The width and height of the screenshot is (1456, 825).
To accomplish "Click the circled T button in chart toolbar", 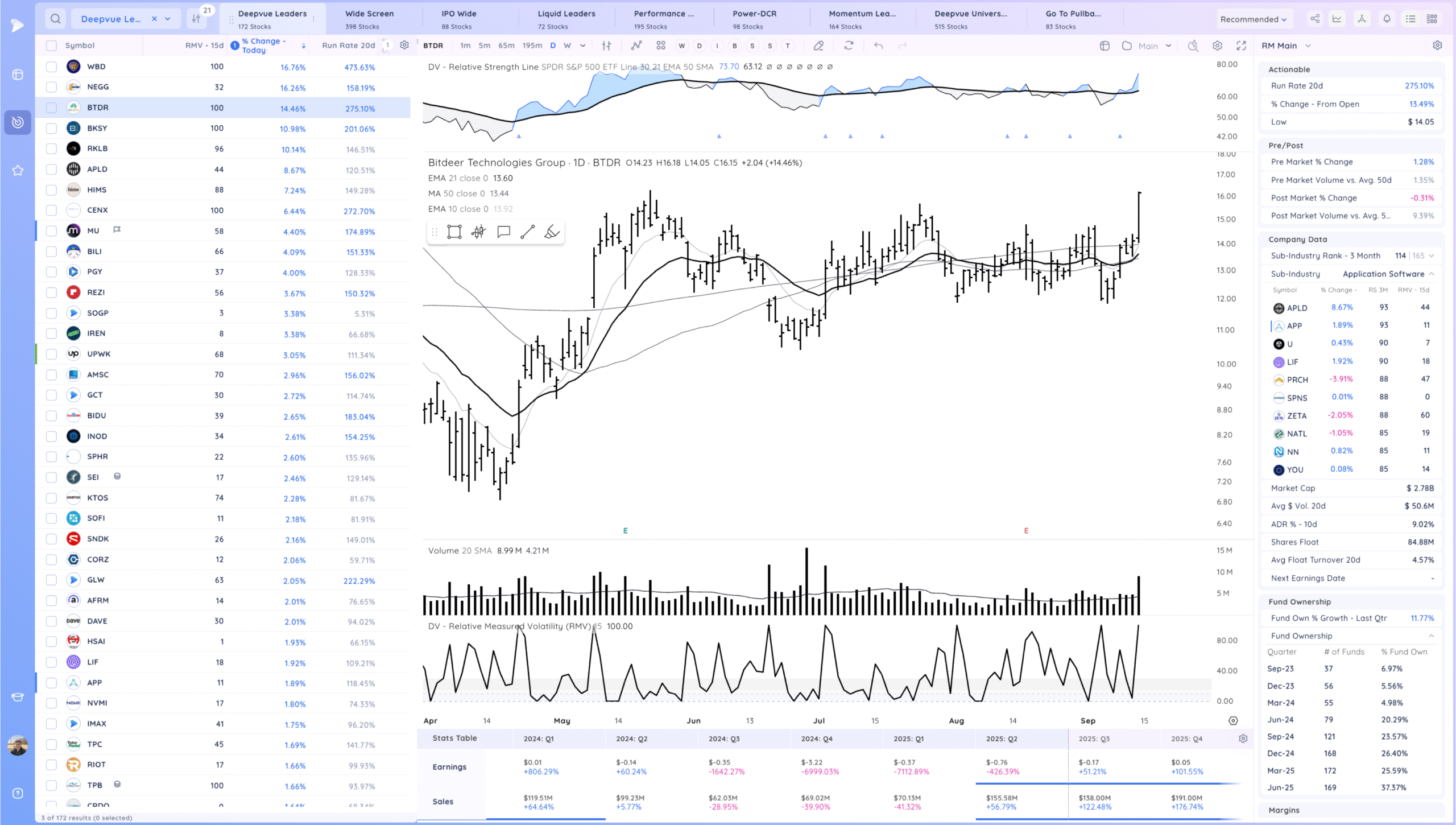I will coord(788,46).
